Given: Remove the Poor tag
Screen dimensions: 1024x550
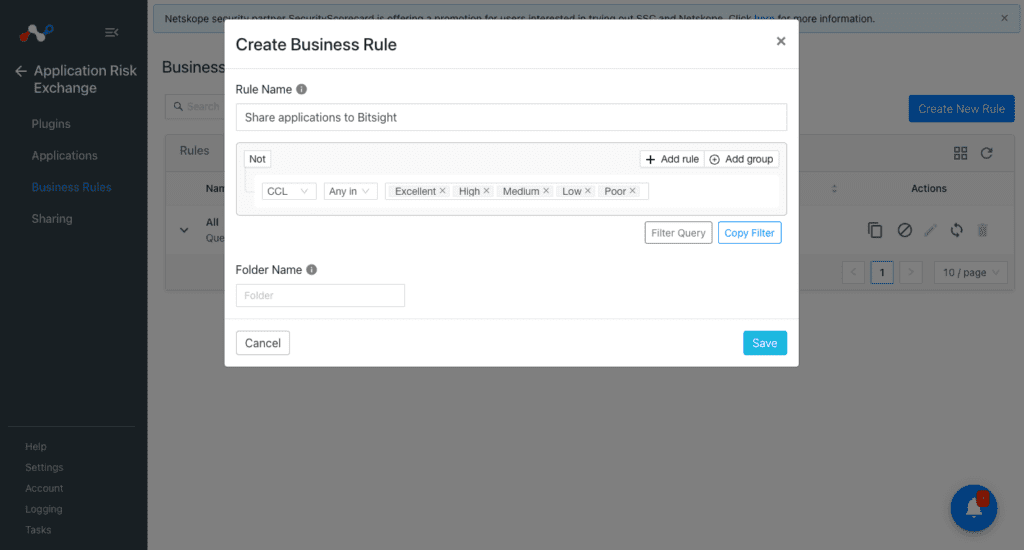Looking at the screenshot, I should pos(632,191).
